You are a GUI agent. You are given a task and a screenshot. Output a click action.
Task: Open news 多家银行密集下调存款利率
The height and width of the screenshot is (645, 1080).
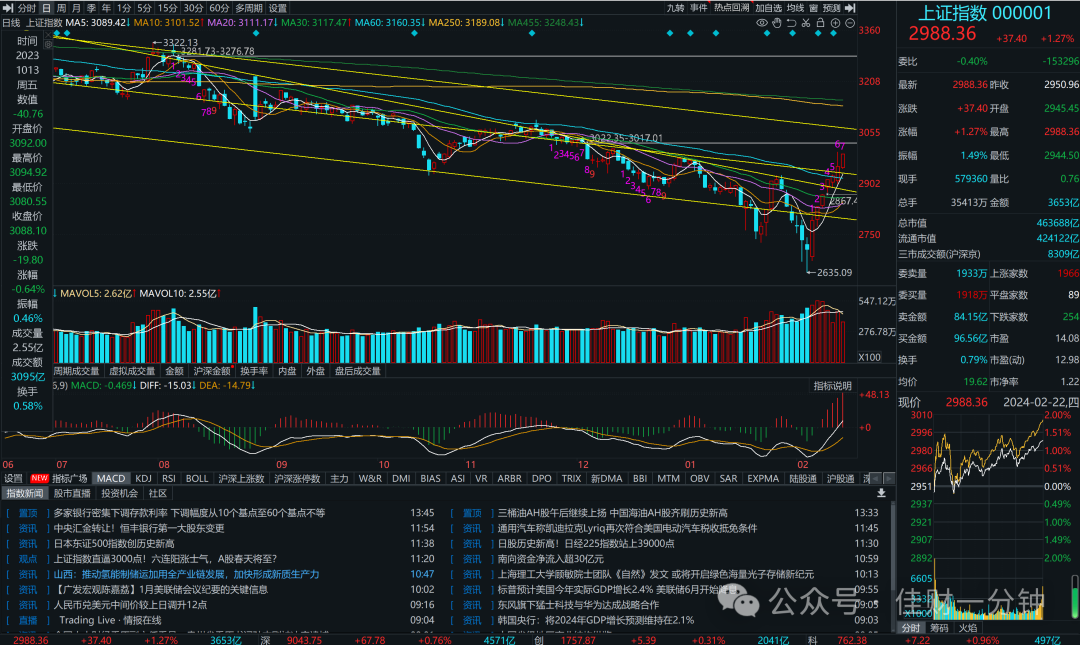(189, 513)
